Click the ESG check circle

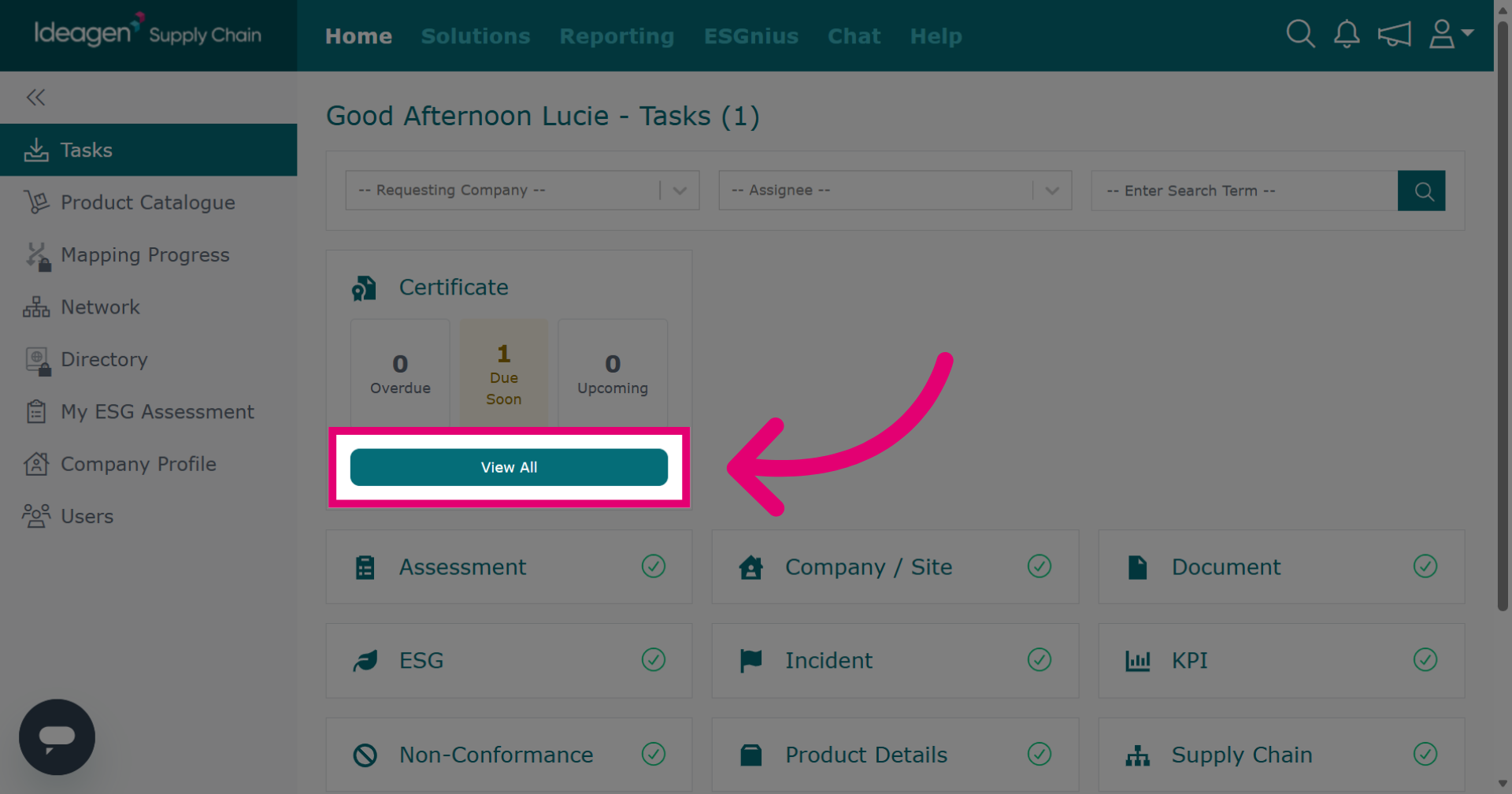tap(654, 659)
